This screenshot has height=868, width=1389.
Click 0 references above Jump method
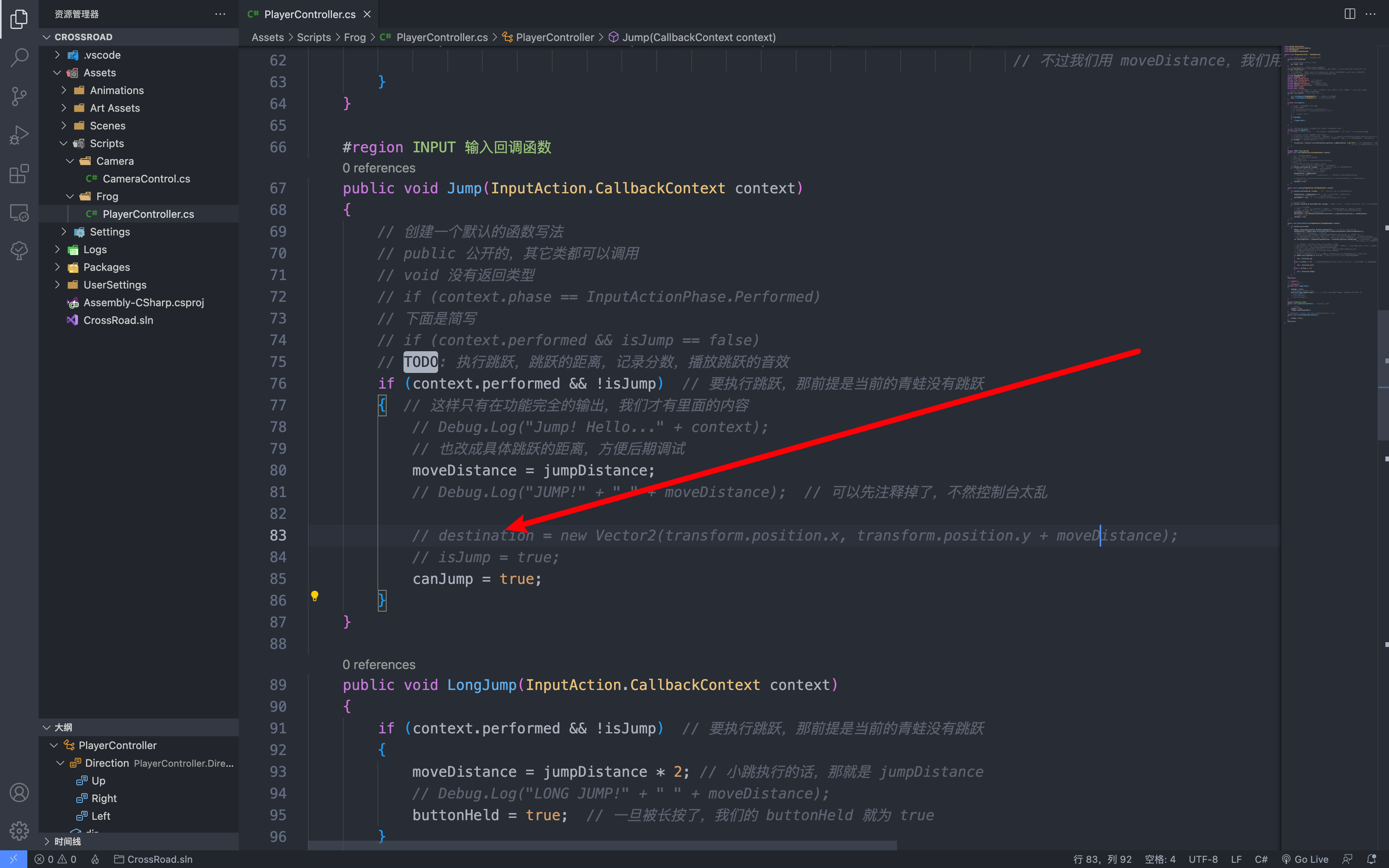point(379,168)
